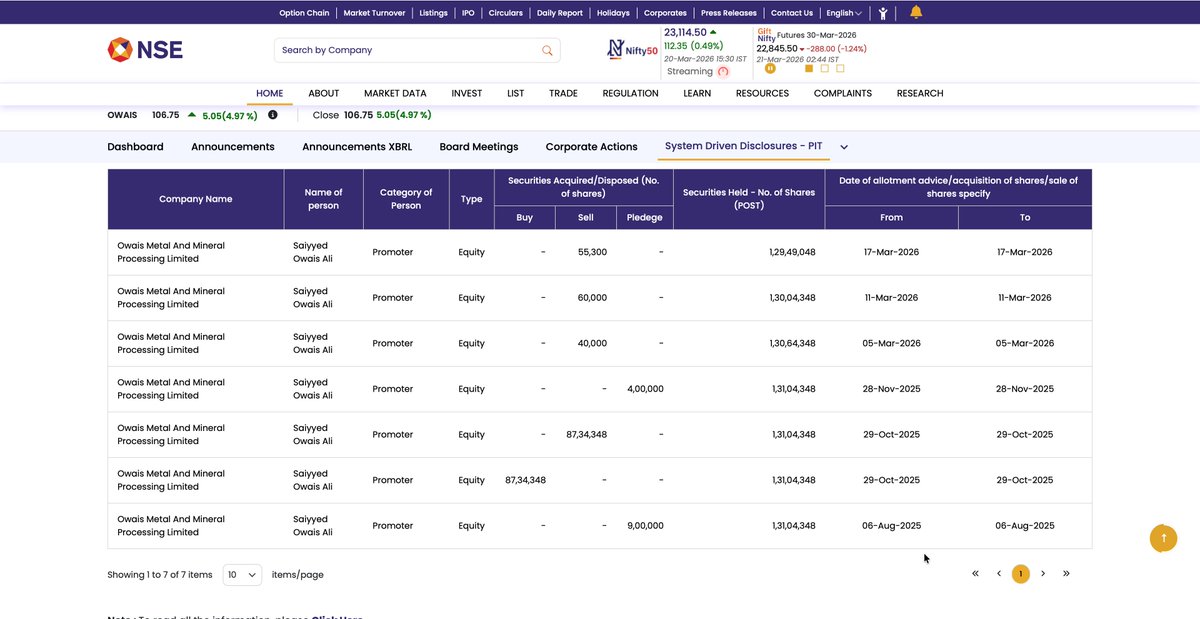Click the Streaming clock icon
This screenshot has width=1200, height=619.
pyautogui.click(x=723, y=72)
